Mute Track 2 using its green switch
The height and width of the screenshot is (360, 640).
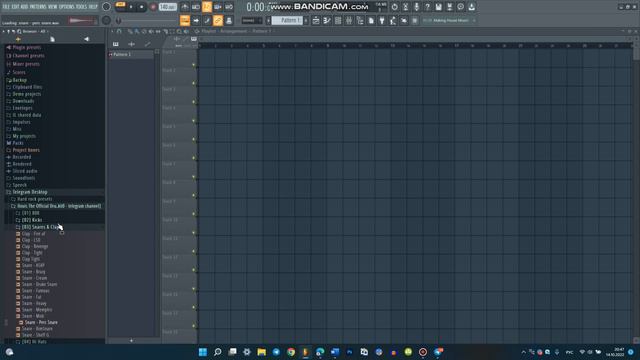pos(193,83)
